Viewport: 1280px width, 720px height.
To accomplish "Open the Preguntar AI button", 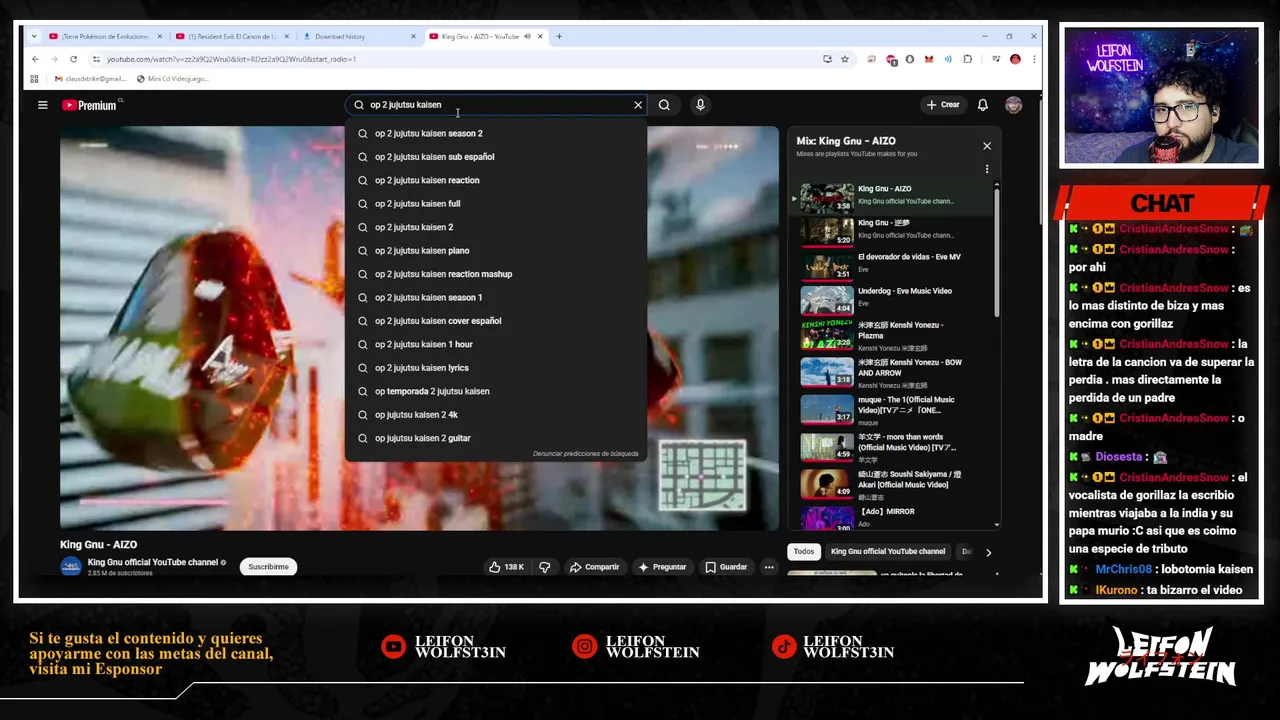I will click(662, 567).
